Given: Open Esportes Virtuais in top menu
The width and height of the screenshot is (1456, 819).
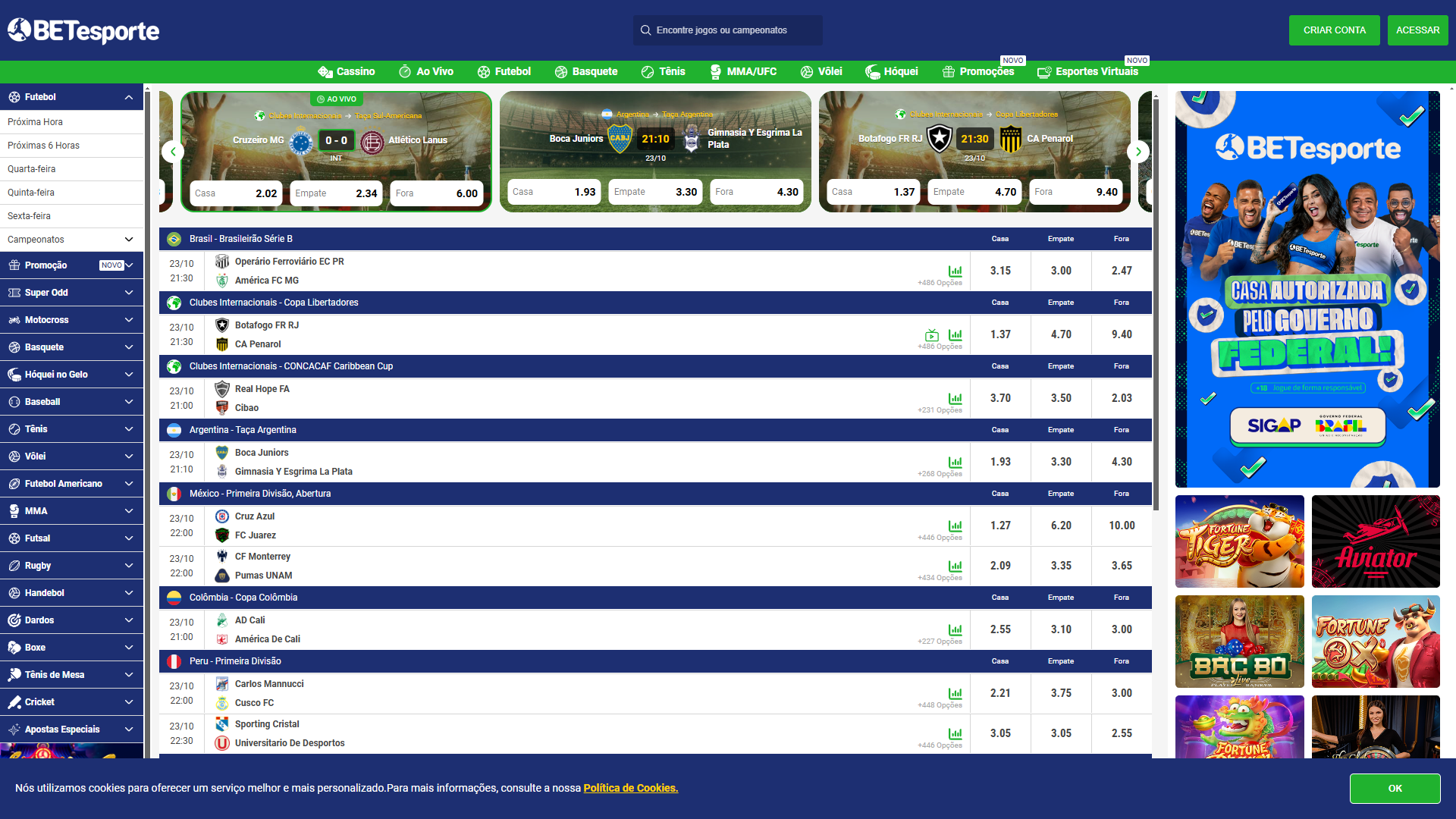Looking at the screenshot, I should coord(1087,72).
